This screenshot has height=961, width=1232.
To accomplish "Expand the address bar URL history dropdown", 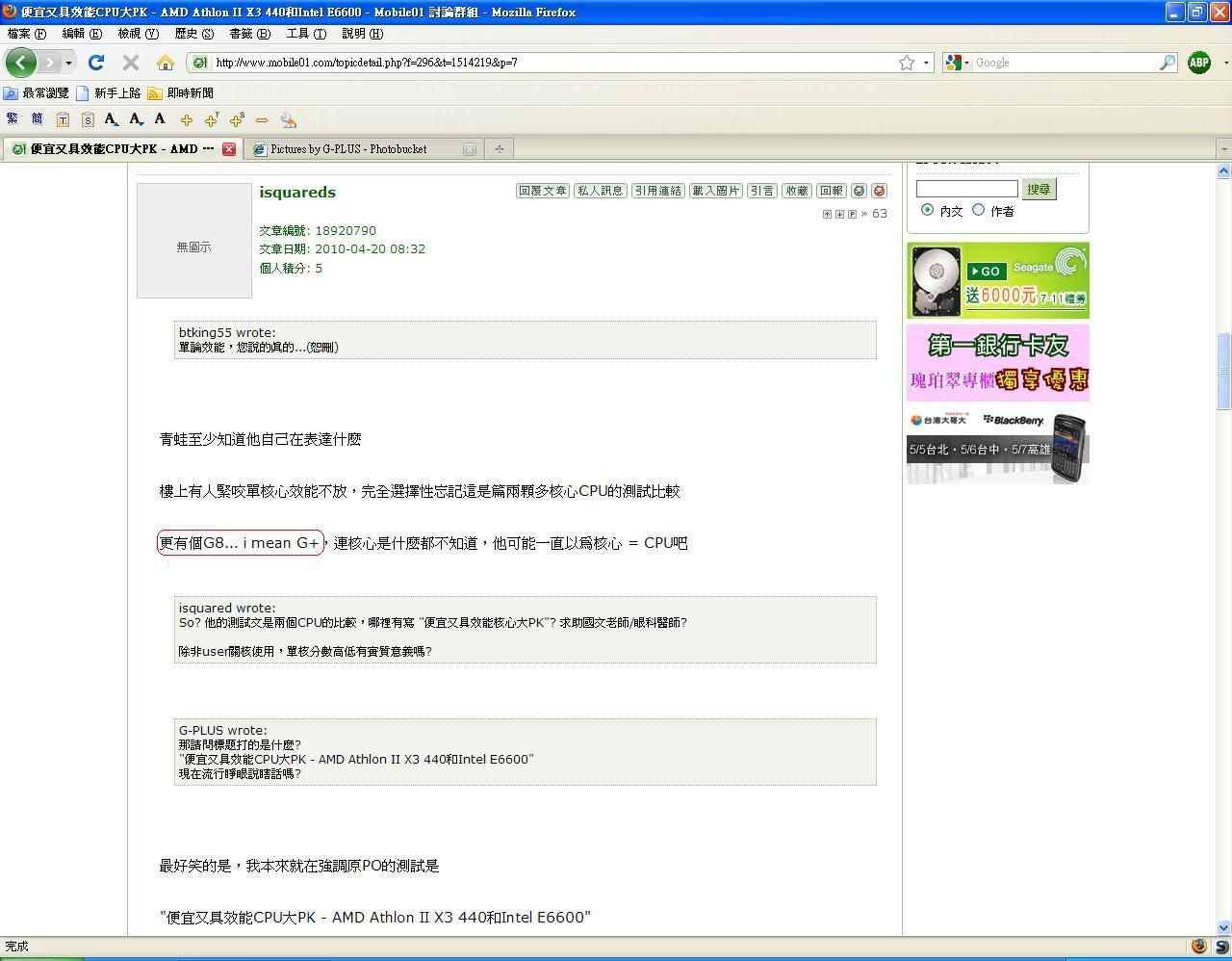I will 926,63.
